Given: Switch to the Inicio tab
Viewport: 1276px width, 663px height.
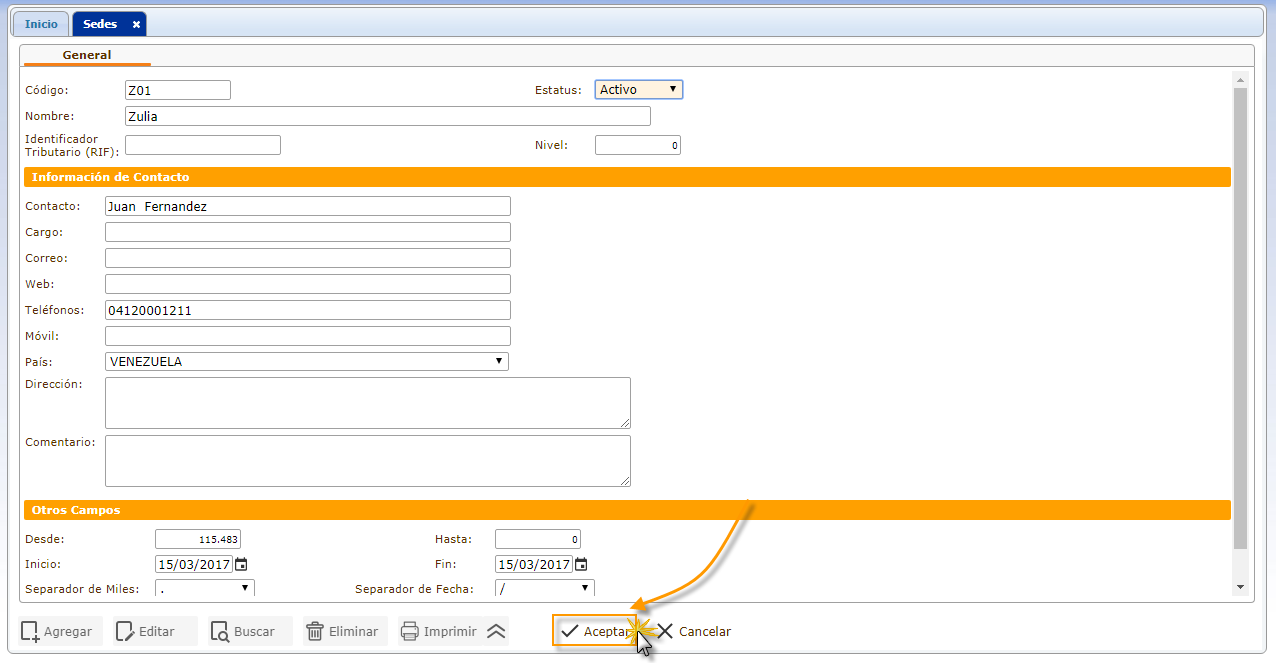Looking at the screenshot, I should click(42, 24).
